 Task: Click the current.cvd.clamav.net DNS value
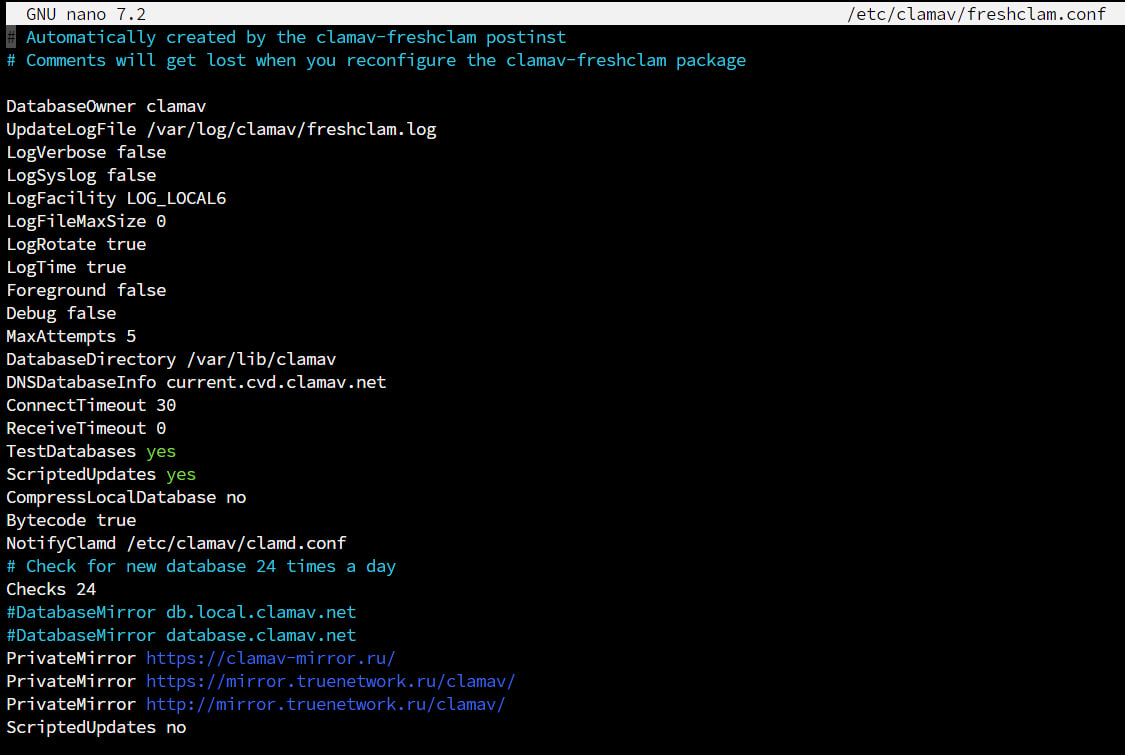pyautogui.click(x=276, y=382)
